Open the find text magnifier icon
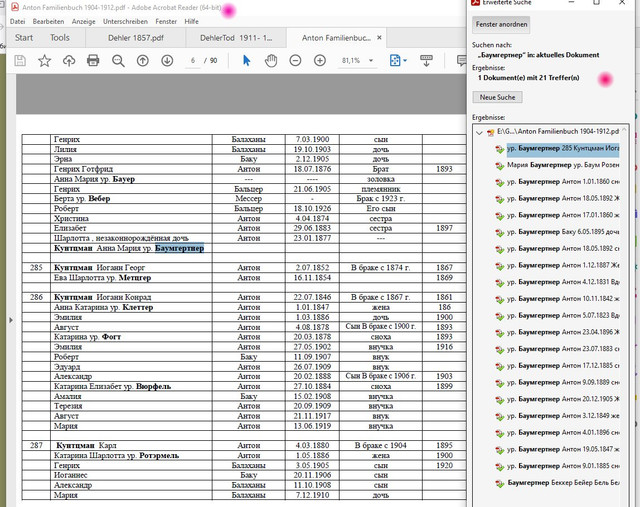This screenshot has height=507, width=640. pos(118,61)
